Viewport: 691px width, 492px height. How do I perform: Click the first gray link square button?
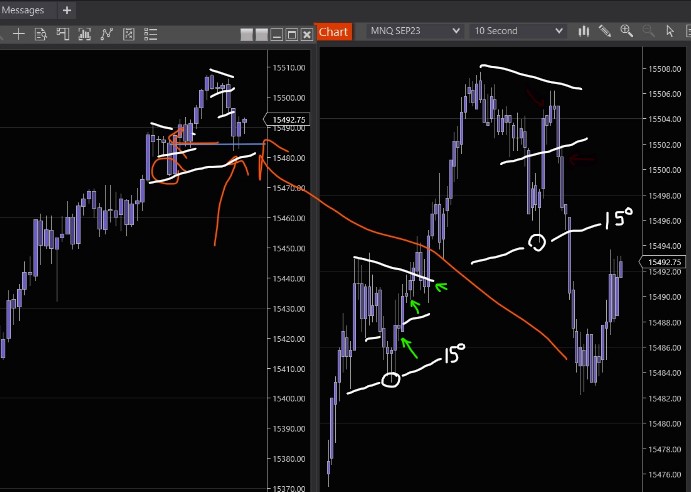tap(247, 35)
